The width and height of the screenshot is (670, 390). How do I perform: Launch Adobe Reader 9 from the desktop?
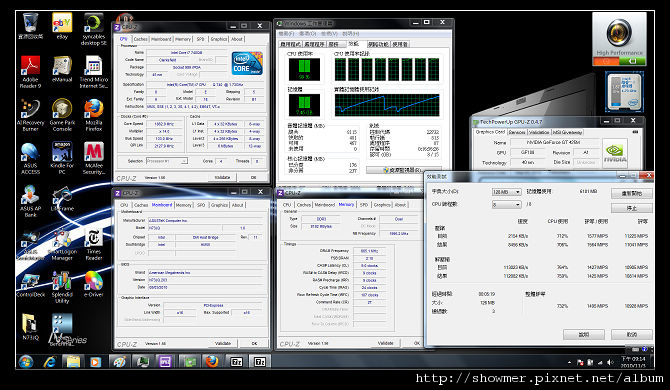30,71
